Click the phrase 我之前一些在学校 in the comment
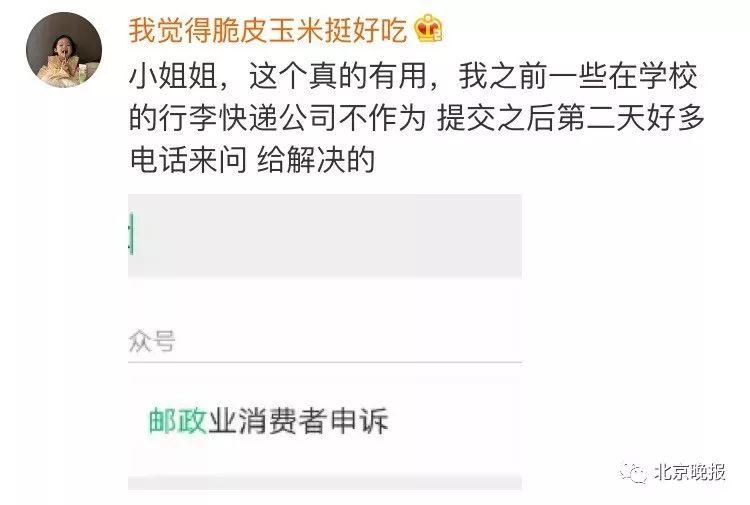 pyautogui.click(x=578, y=77)
